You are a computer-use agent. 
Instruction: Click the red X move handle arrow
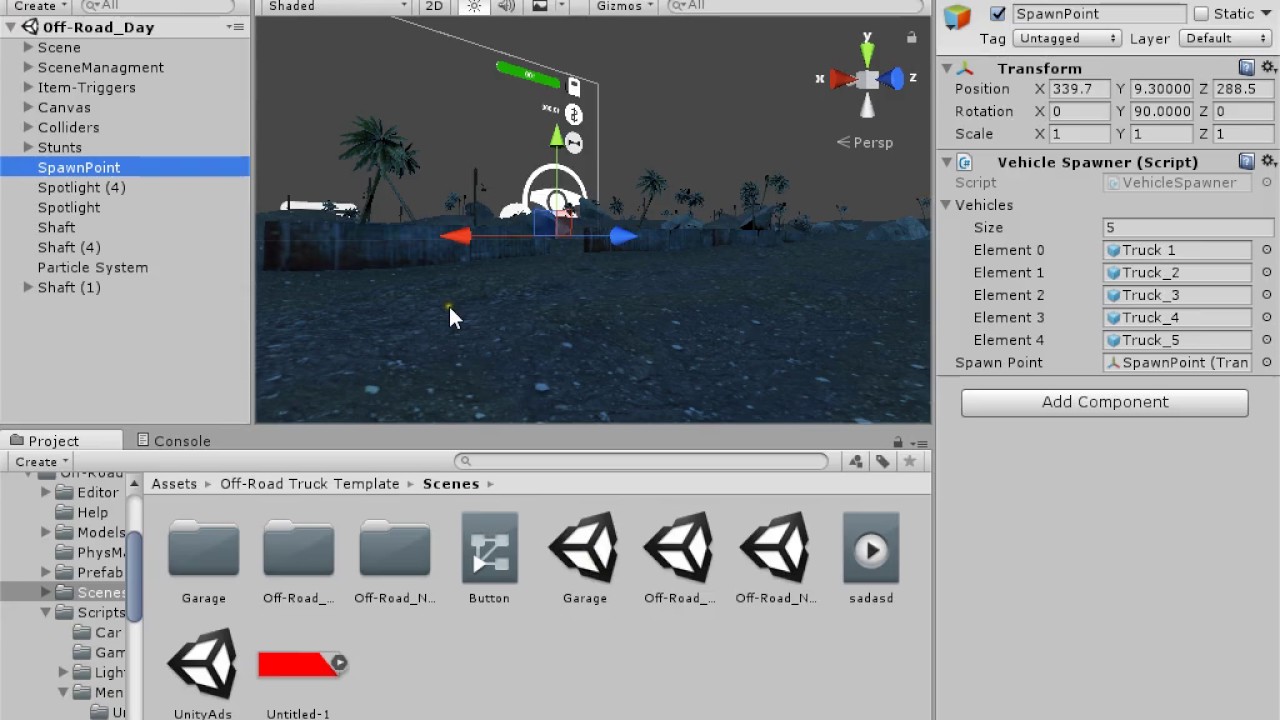click(x=455, y=236)
